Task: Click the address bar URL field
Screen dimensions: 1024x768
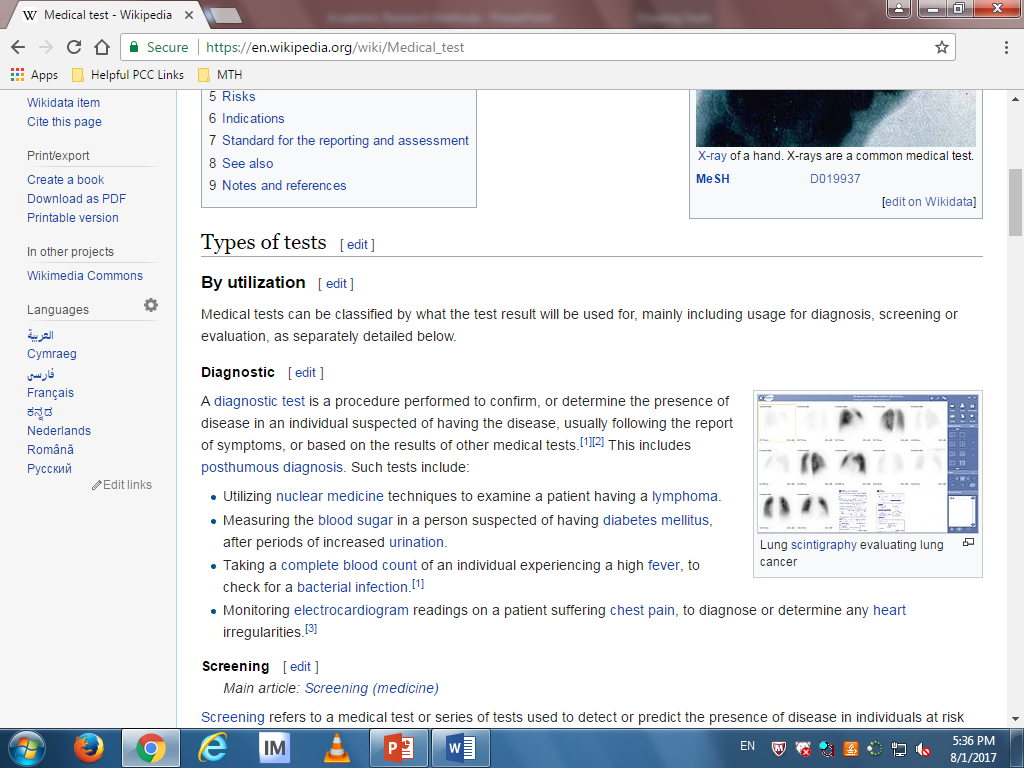Action: [560, 47]
